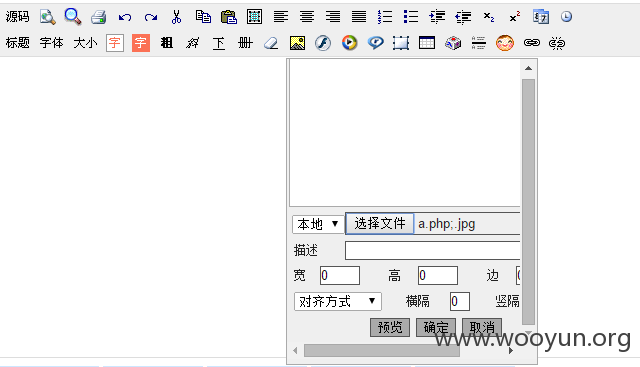Image resolution: width=640 pixels, height=367 pixels.
Task: Insert special character
Action: pyautogui.click(x=453, y=43)
